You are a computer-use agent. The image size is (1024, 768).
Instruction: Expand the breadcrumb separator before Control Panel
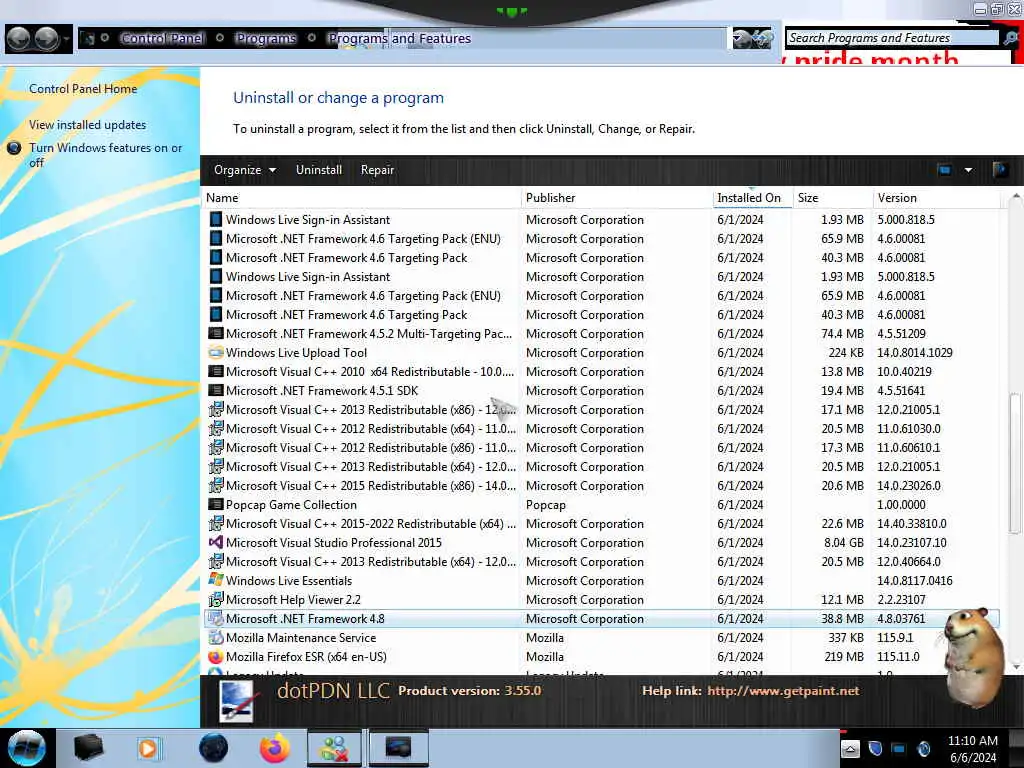tap(104, 38)
